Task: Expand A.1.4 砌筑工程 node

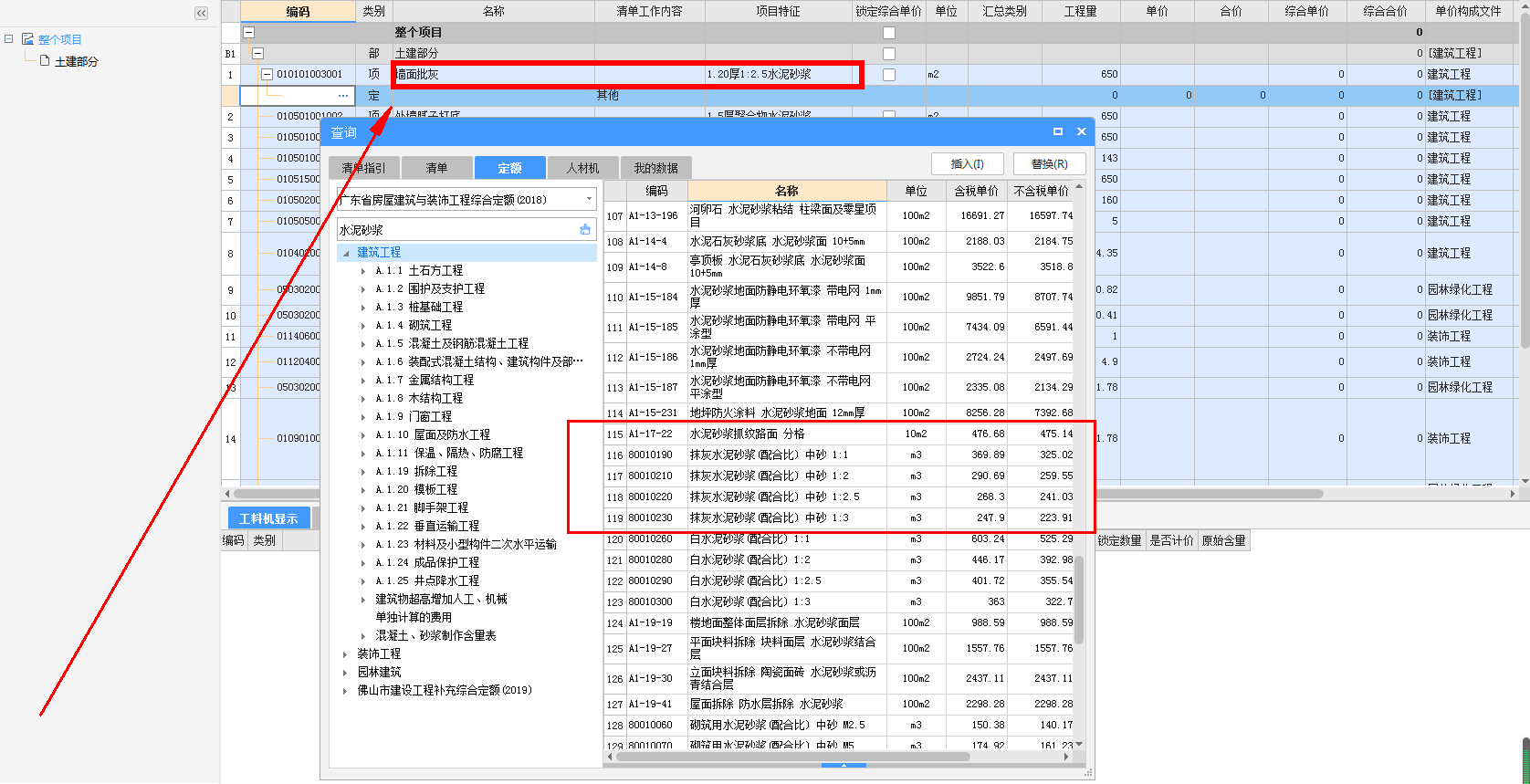Action: pos(363,326)
